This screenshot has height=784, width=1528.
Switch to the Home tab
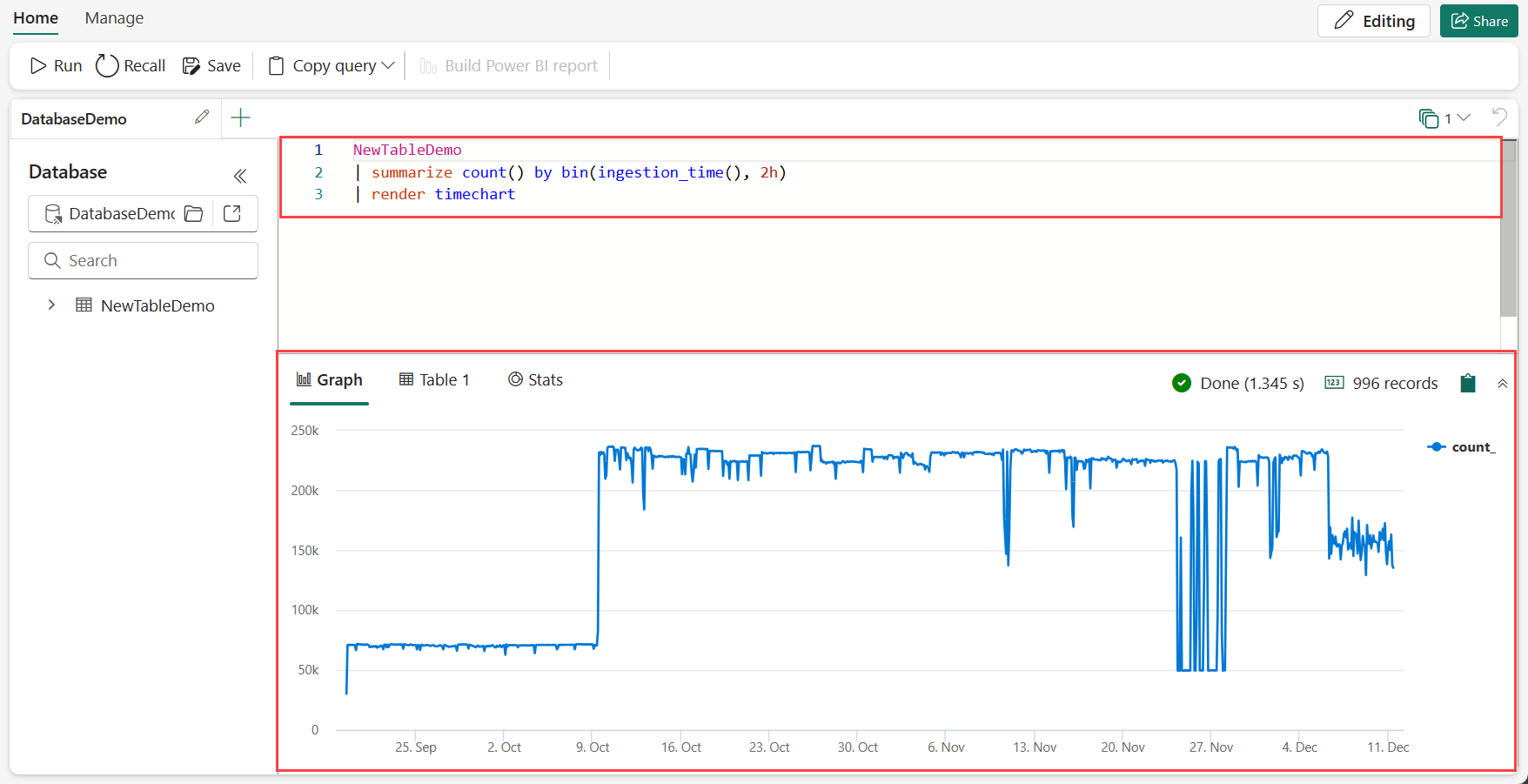pos(36,18)
